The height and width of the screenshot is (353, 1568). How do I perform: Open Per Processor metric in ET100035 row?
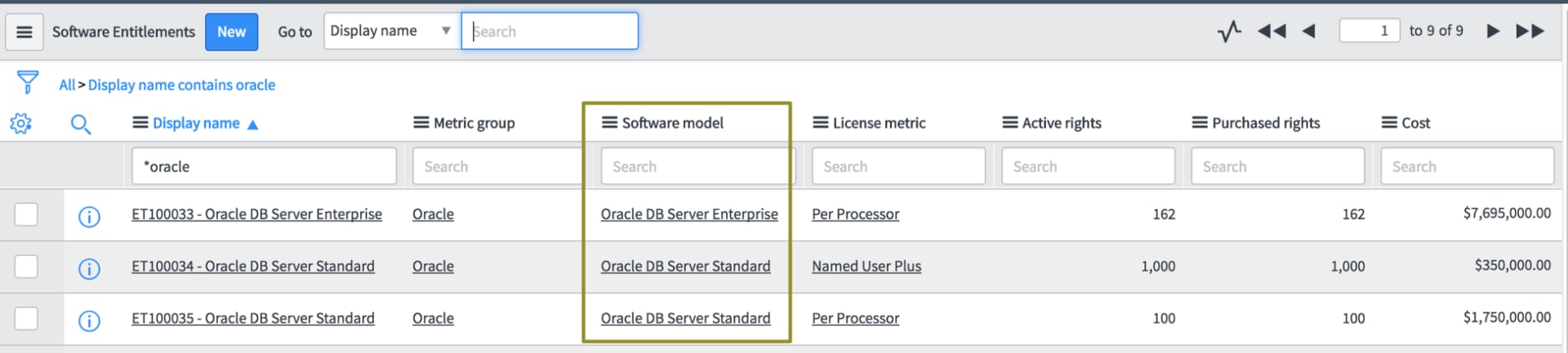point(855,319)
